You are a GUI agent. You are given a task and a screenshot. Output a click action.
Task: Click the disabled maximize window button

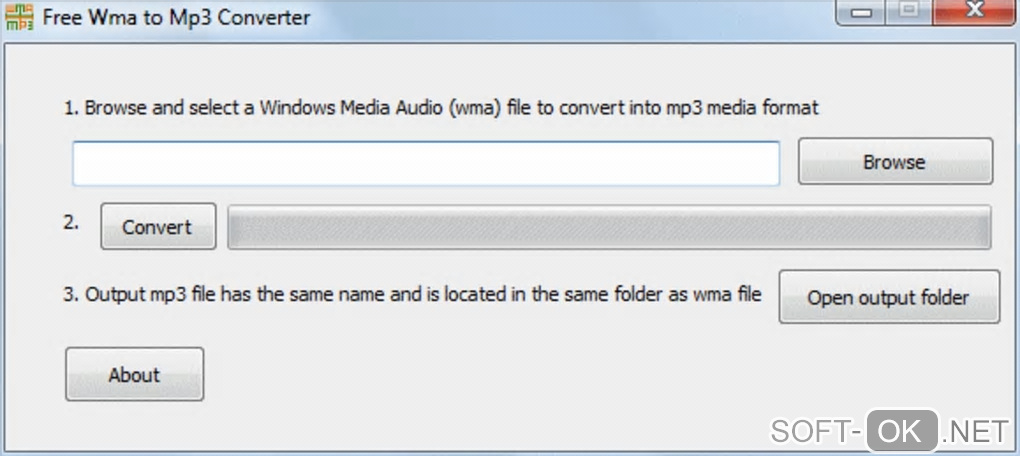(909, 13)
